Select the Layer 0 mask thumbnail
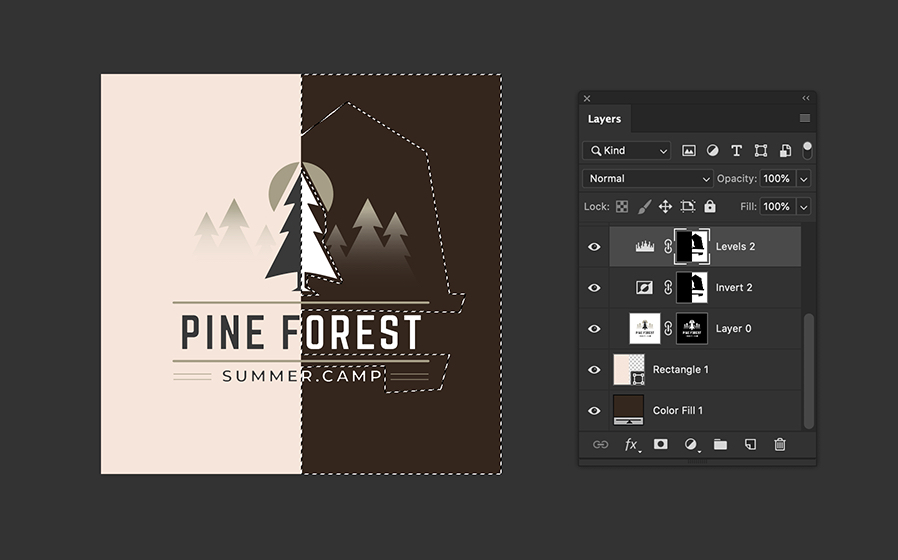 click(692, 328)
